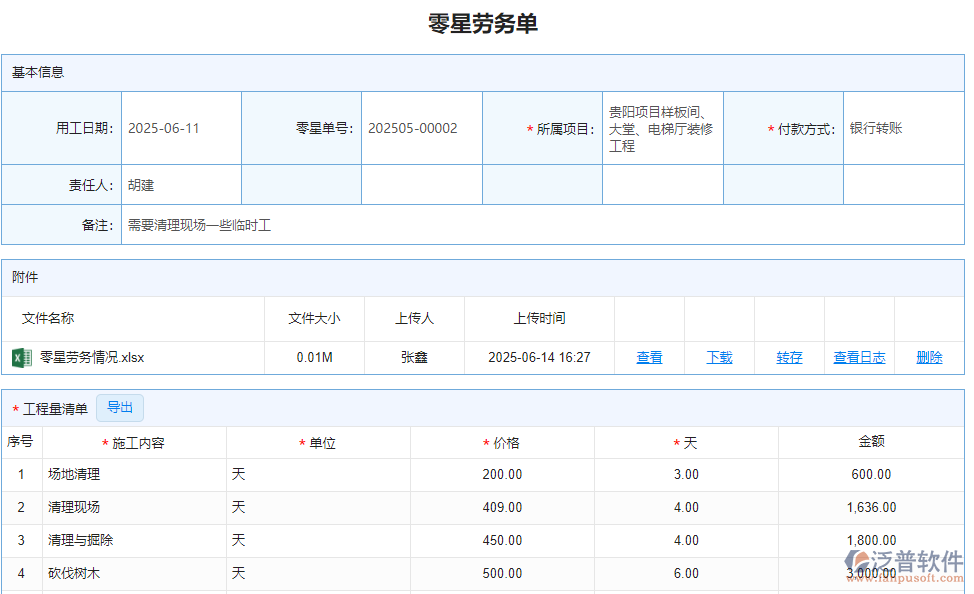The width and height of the screenshot is (974, 594).
Task: Download the attachment via 下载 link
Action: pyautogui.click(x=719, y=357)
